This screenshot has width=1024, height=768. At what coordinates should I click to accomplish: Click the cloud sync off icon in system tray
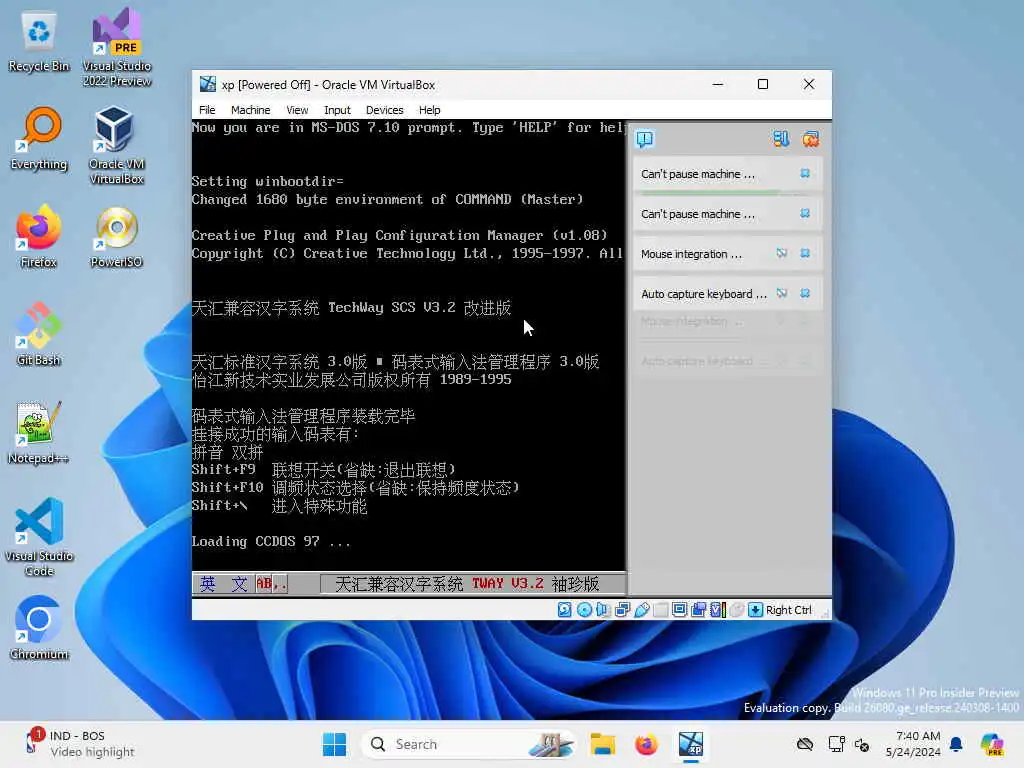pos(805,744)
